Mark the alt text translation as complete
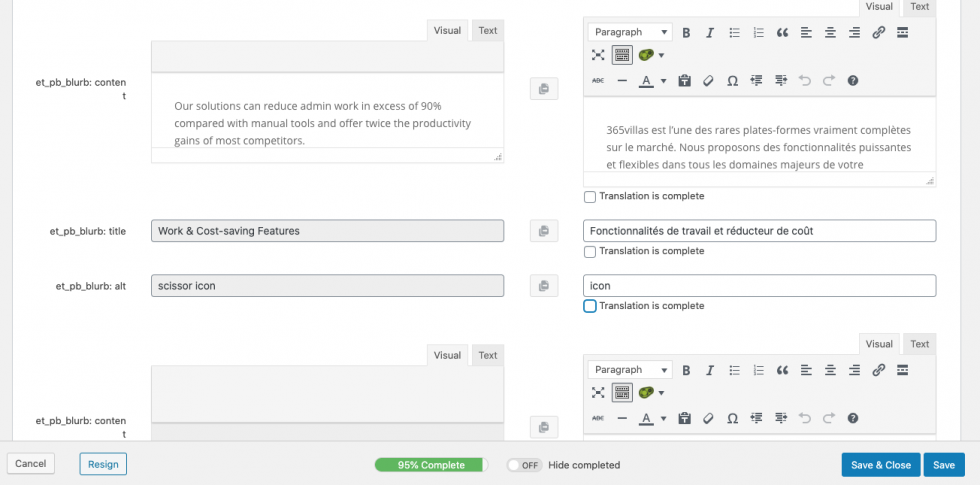This screenshot has width=980, height=485. 590,306
